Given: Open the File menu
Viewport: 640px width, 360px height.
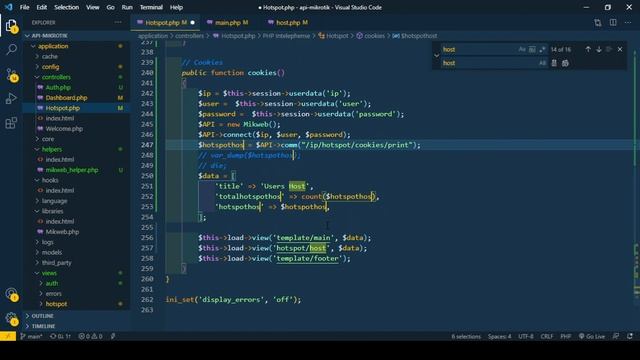Looking at the screenshot, I should [24, 7].
